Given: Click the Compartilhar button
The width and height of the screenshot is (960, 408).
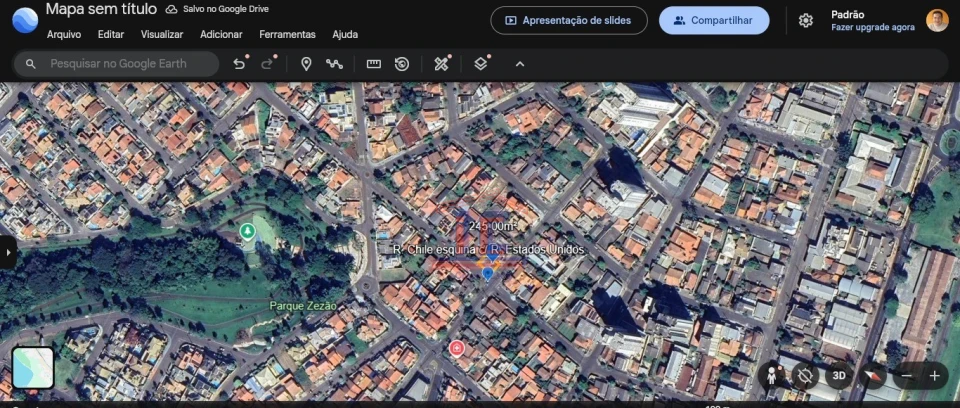Looking at the screenshot, I should click(714, 20).
